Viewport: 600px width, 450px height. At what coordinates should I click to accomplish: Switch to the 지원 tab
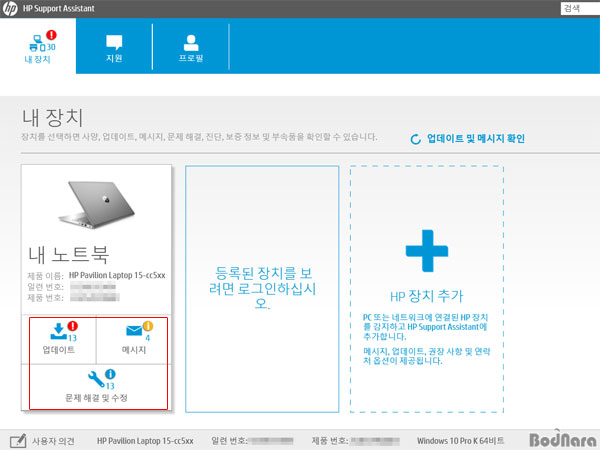[114, 47]
